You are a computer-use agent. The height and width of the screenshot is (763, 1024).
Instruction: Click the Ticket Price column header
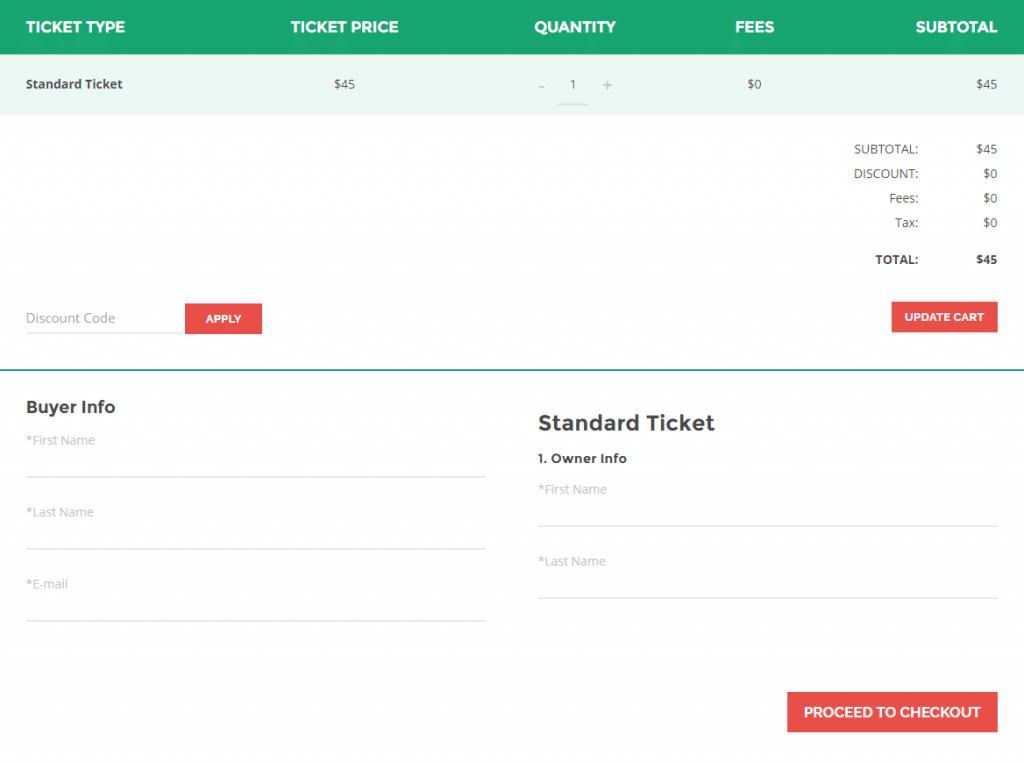[344, 27]
